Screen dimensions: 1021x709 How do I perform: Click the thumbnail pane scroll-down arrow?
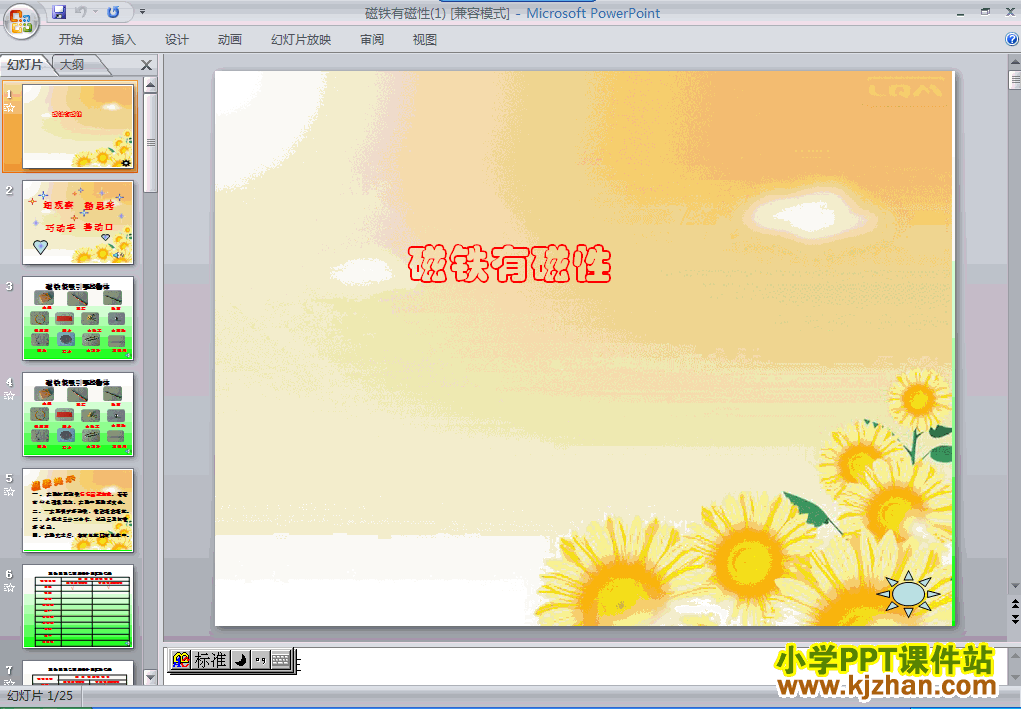coord(150,677)
